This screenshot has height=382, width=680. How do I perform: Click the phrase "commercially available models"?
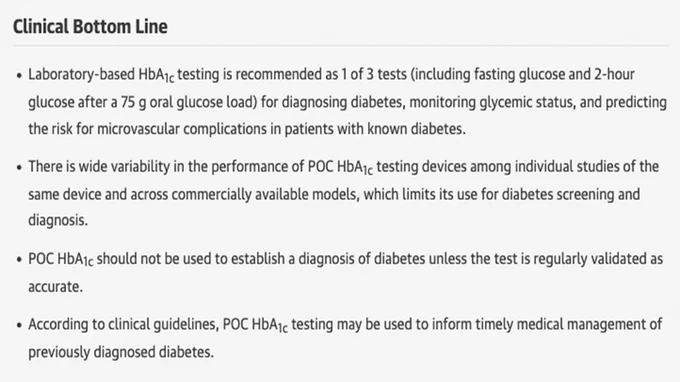pyautogui.click(x=265, y=195)
